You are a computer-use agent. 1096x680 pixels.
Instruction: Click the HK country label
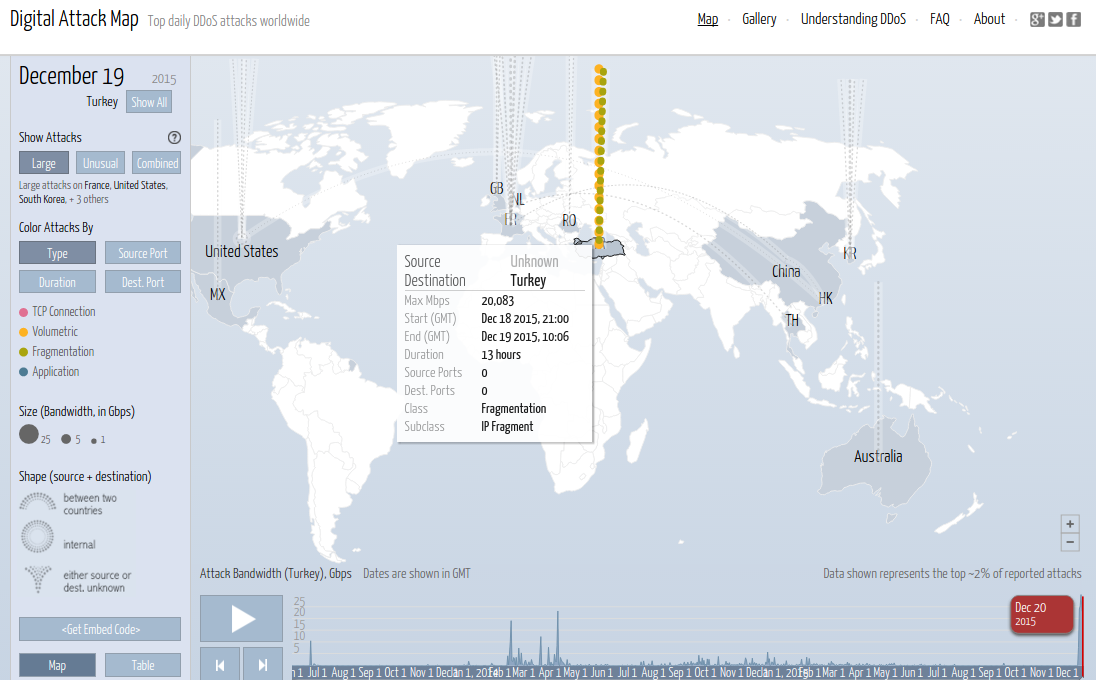pyautogui.click(x=825, y=298)
